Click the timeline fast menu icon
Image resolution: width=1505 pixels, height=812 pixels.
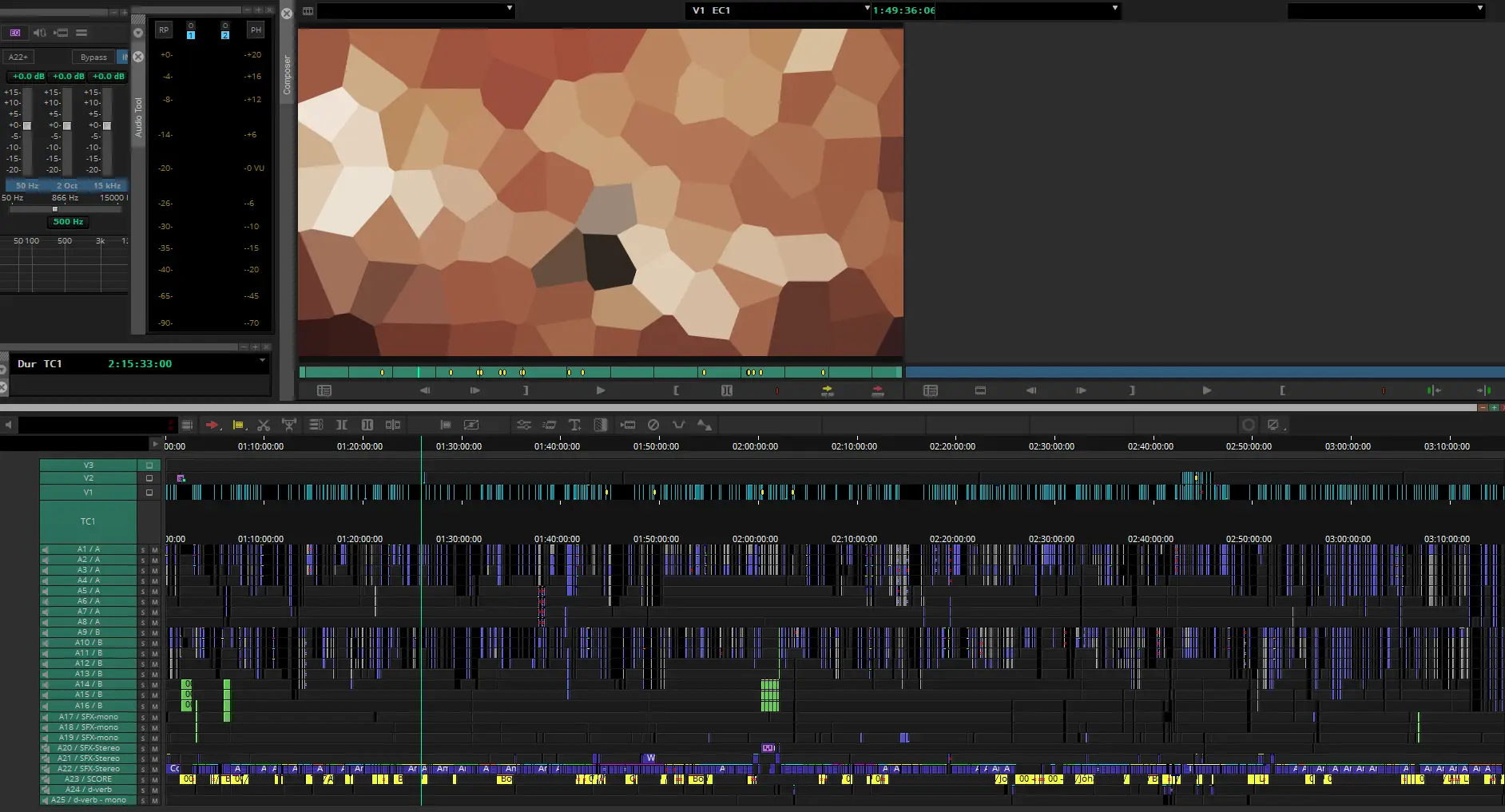[187, 425]
